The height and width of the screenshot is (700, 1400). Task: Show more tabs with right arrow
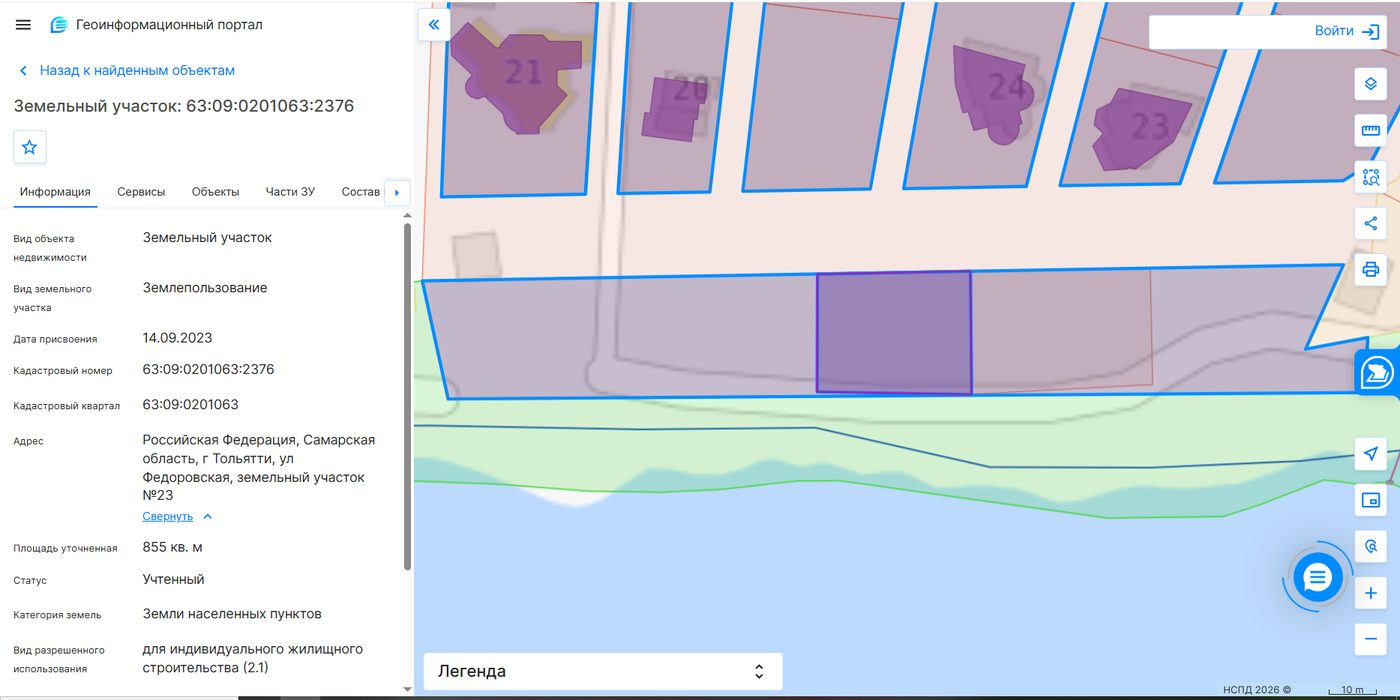tap(397, 192)
